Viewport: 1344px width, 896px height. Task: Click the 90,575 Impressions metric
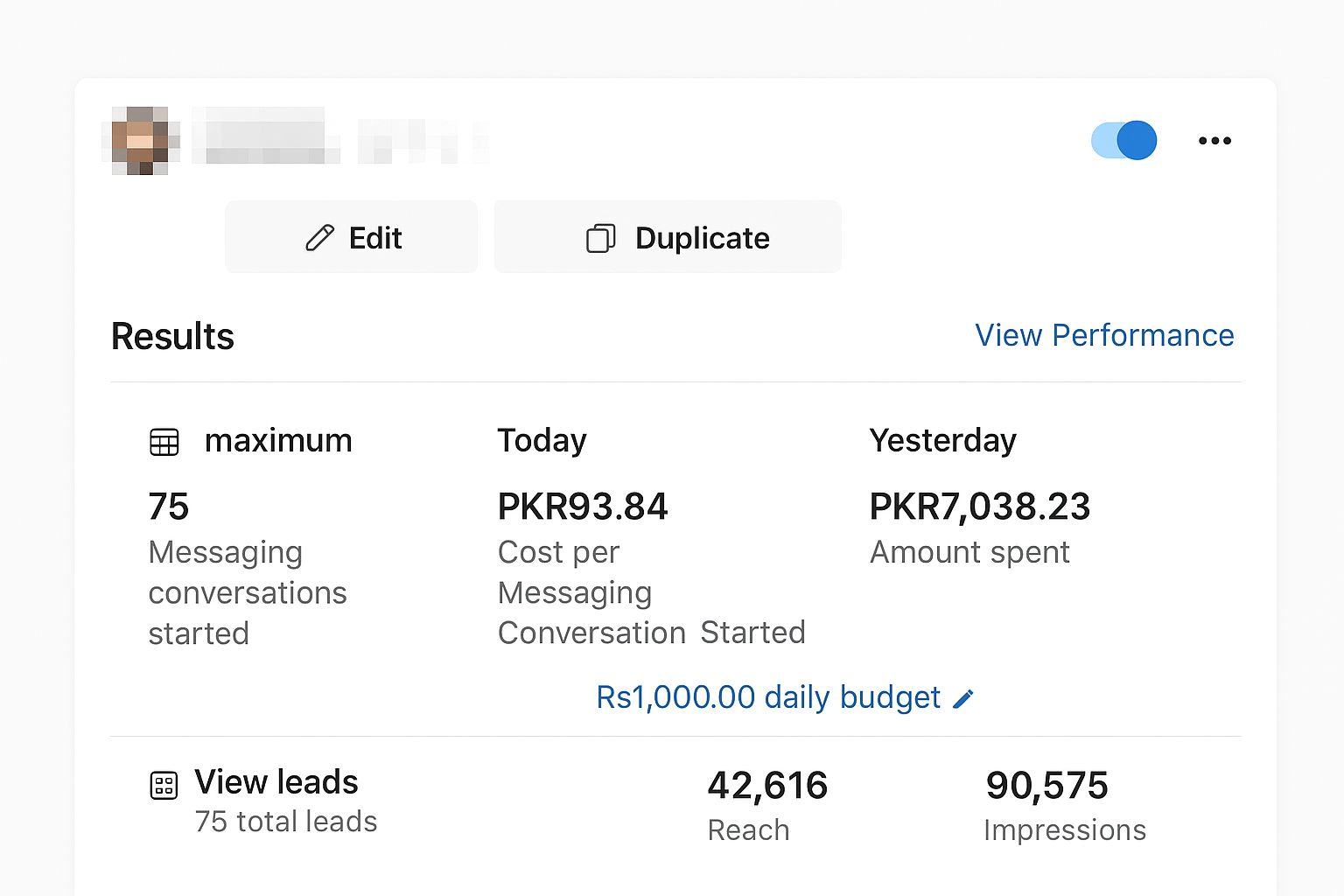(x=1046, y=786)
